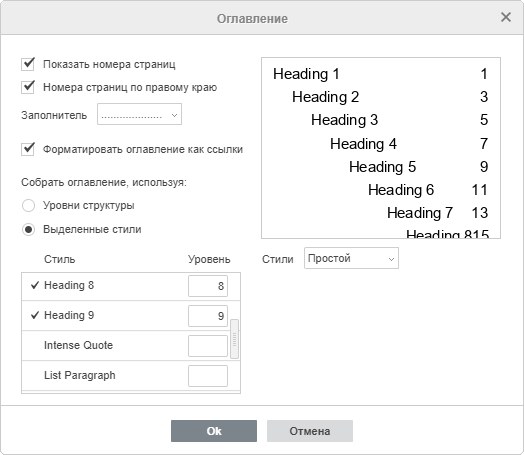Click Heading 3 in the preview

point(345,120)
